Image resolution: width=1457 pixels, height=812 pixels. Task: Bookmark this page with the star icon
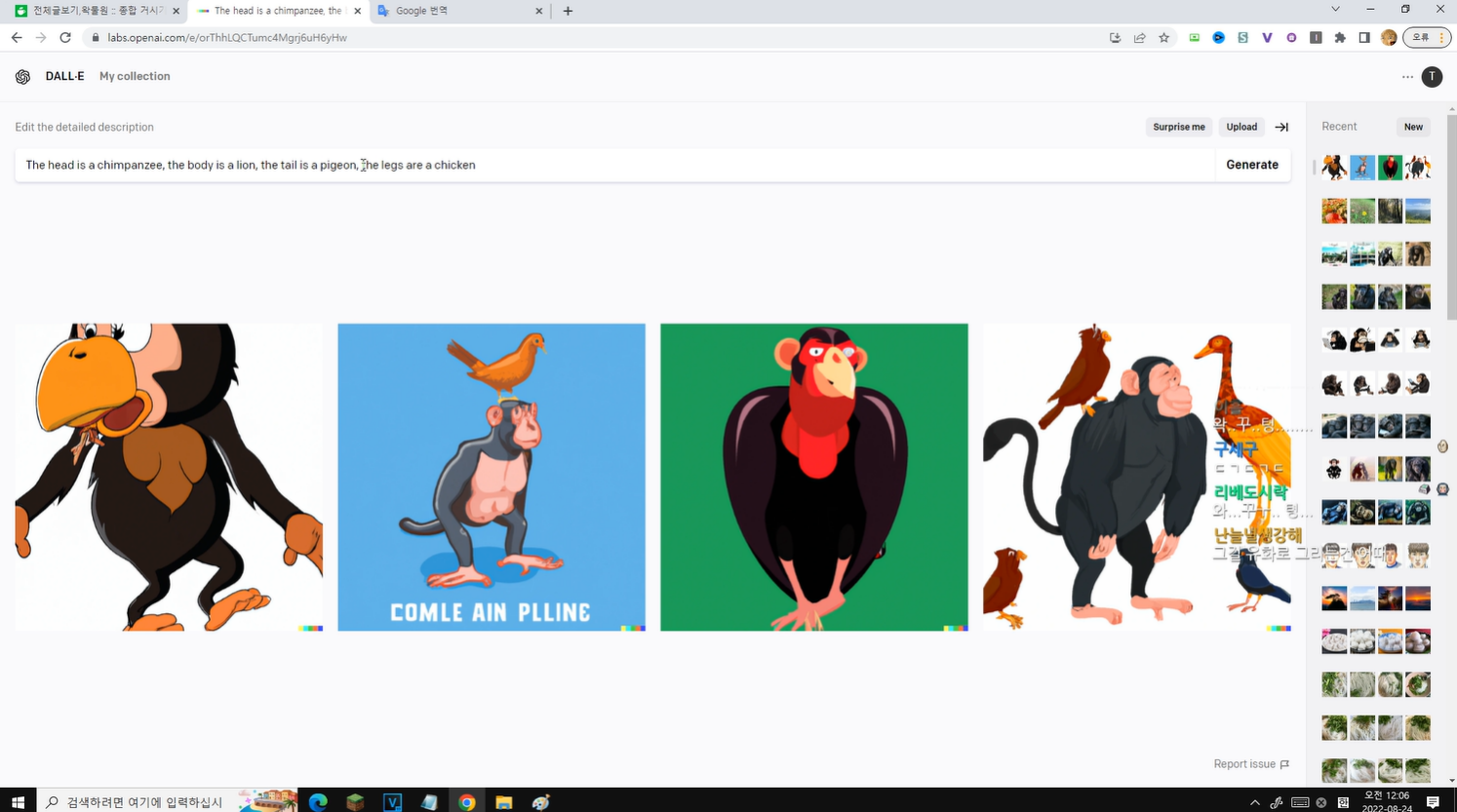point(1163,37)
